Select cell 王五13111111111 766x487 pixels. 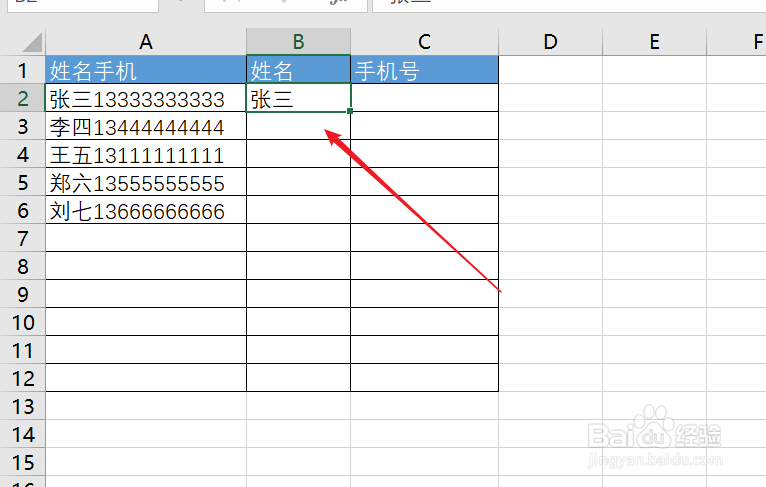coord(146,154)
